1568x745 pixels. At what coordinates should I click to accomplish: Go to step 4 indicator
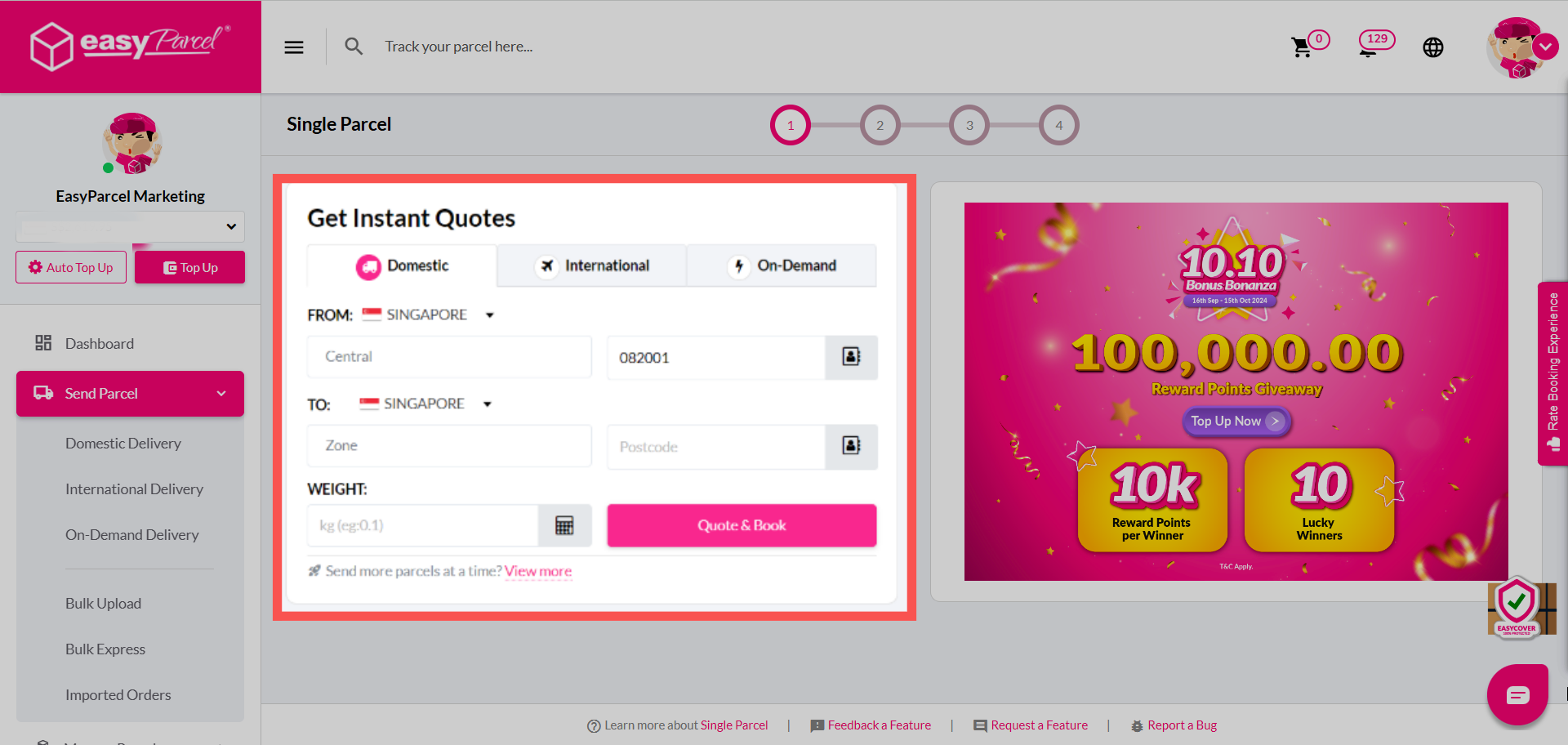[x=1059, y=125]
